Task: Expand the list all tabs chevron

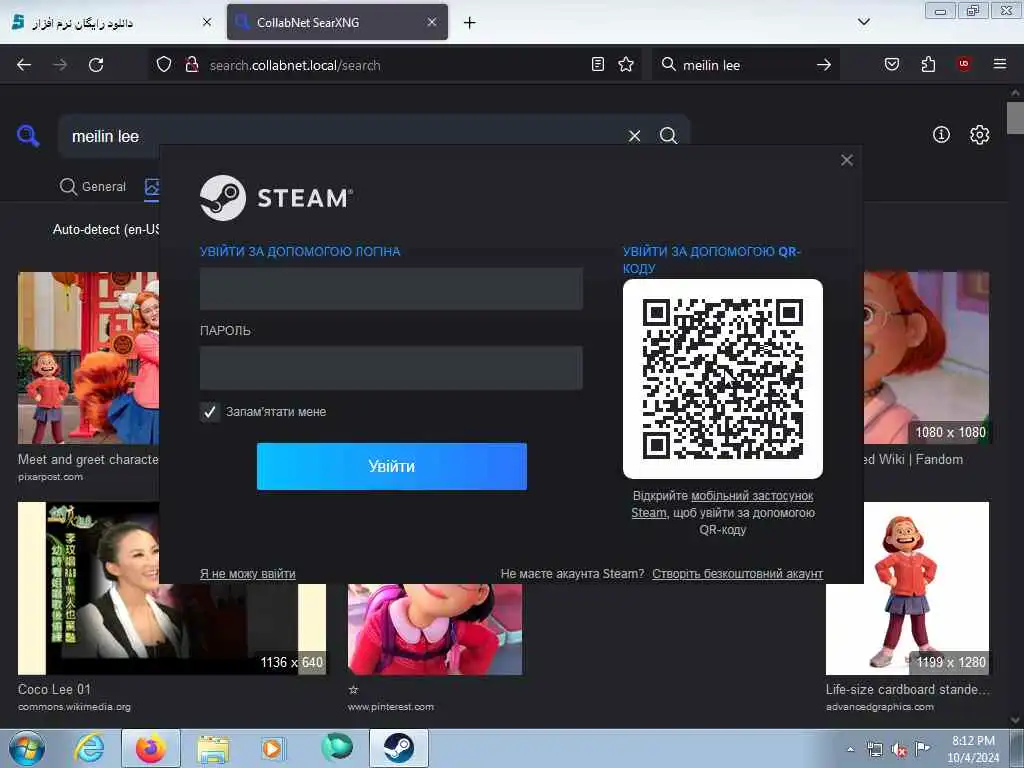Action: coord(863,22)
